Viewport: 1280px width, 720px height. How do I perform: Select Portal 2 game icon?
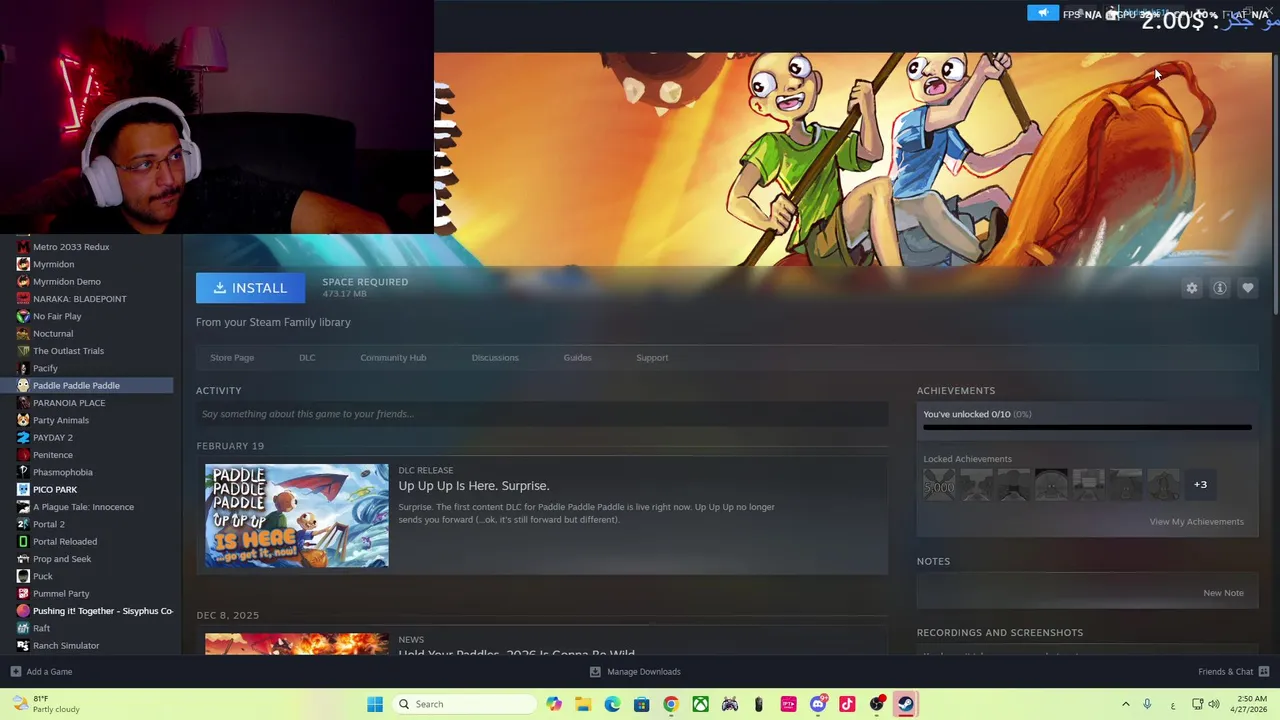tap(23, 524)
